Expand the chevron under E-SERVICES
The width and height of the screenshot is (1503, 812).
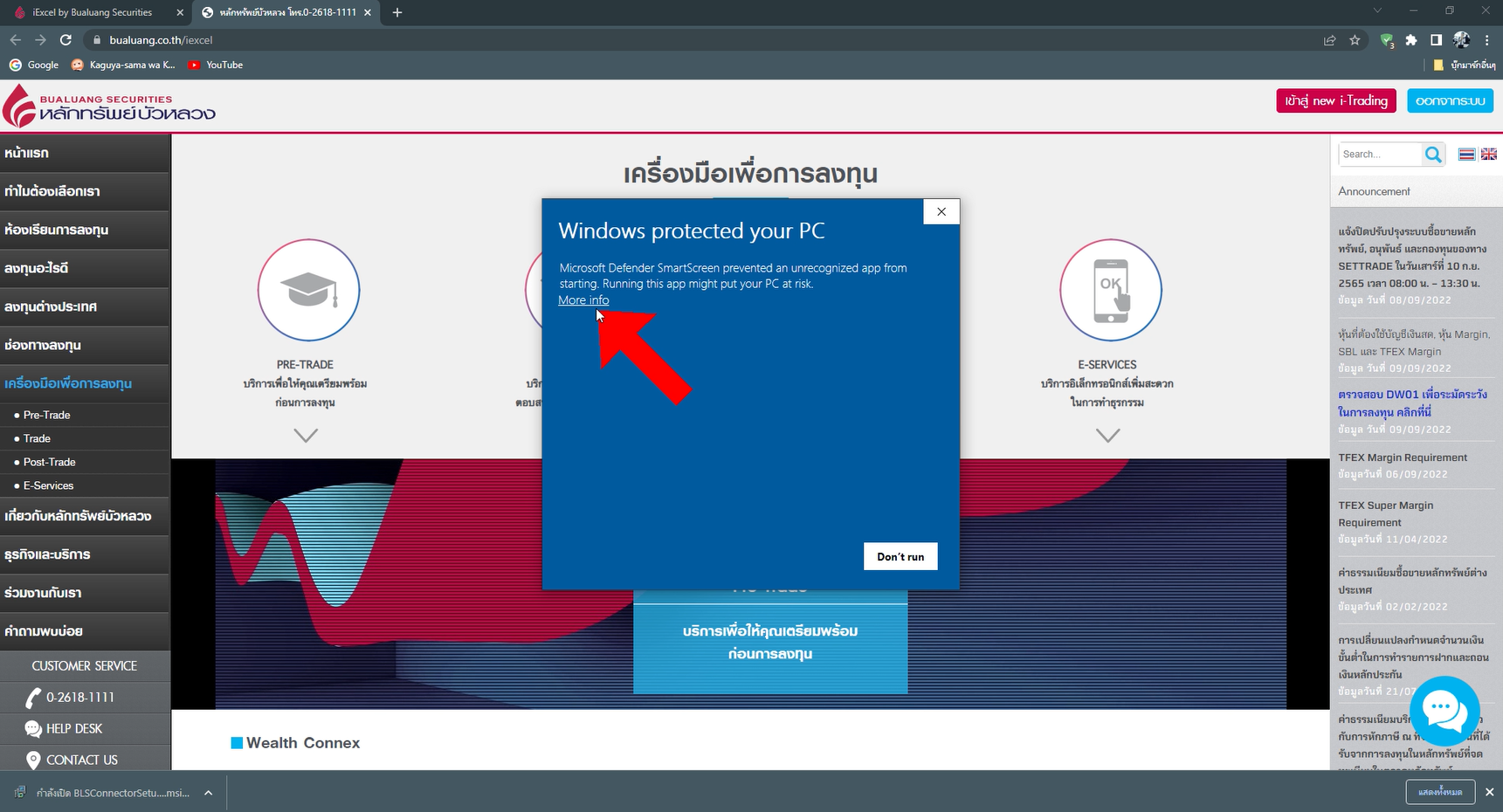click(x=1107, y=435)
